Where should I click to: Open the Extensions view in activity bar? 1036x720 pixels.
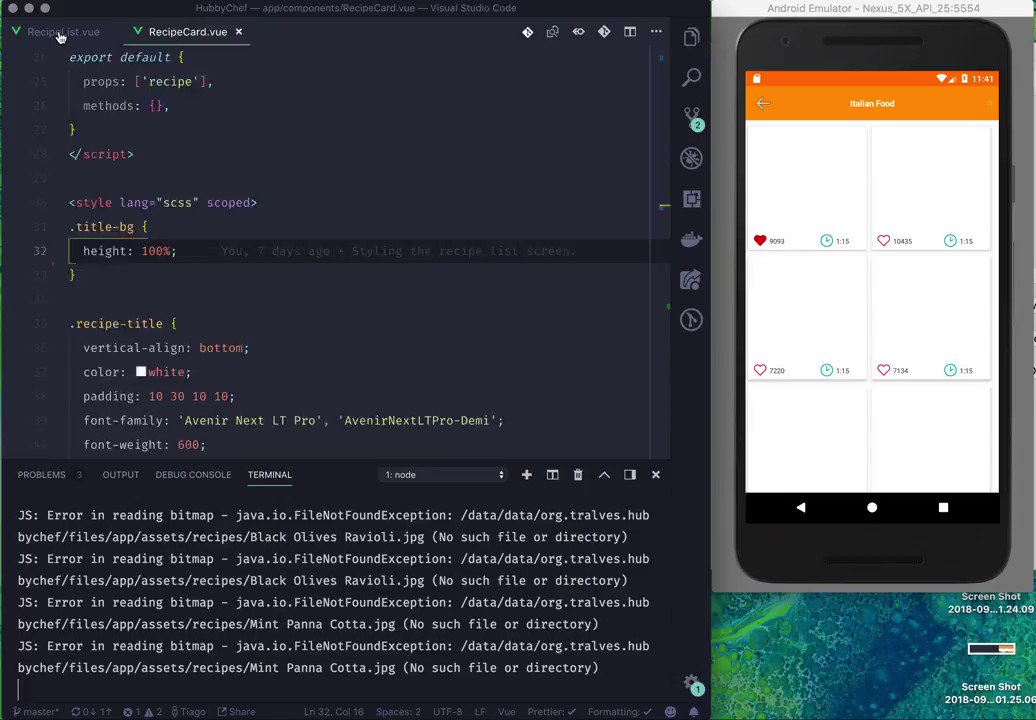point(691,199)
